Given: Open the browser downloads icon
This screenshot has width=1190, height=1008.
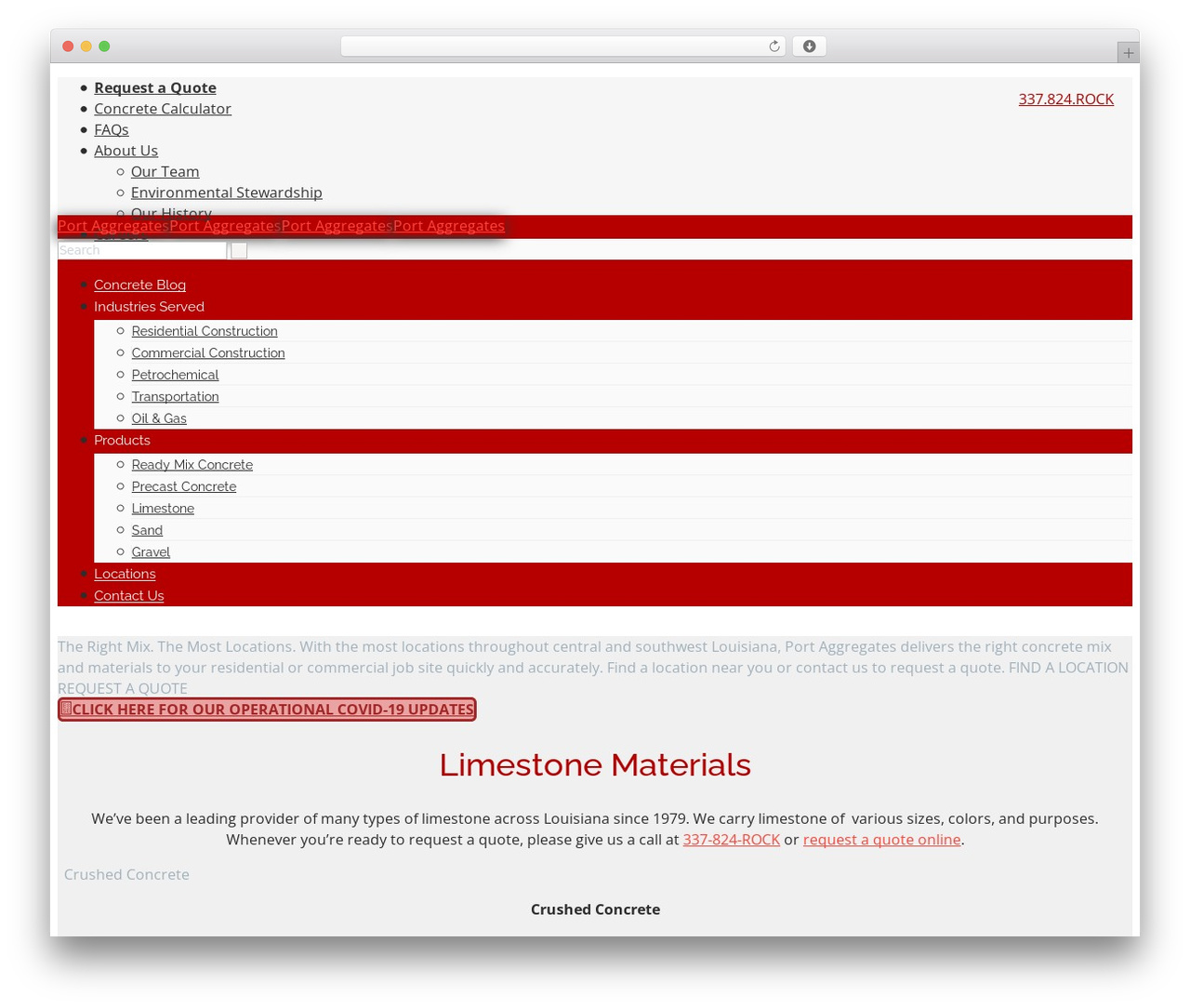Looking at the screenshot, I should [809, 46].
